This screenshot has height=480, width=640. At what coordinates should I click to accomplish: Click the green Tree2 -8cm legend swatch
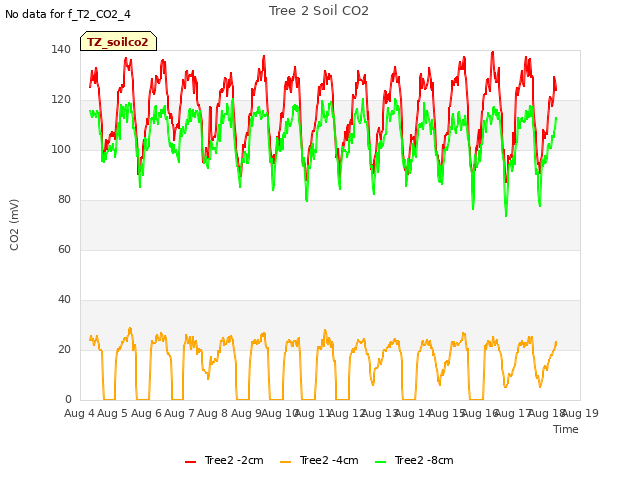click(x=381, y=462)
